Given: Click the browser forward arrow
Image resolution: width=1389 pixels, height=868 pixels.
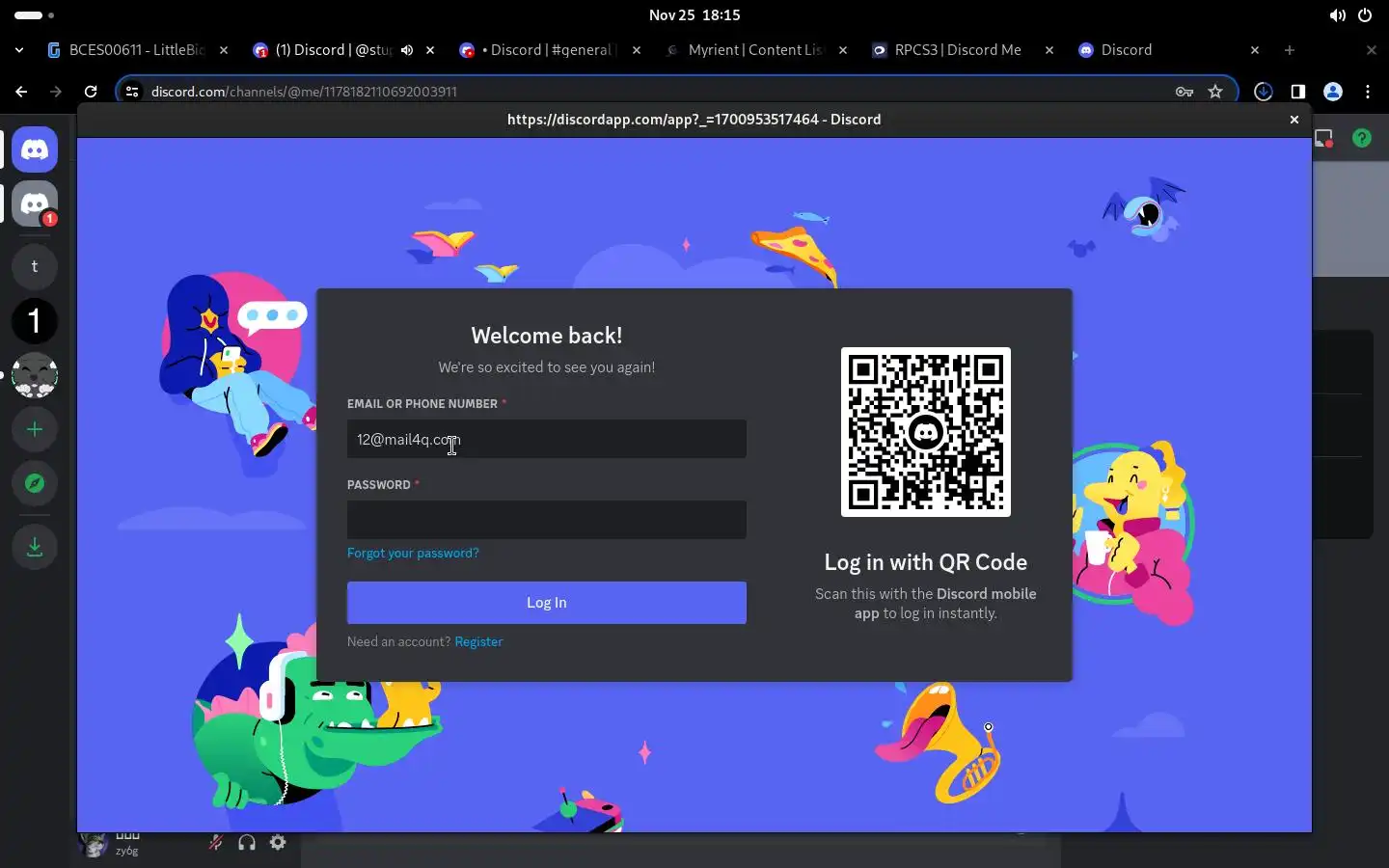Looking at the screenshot, I should click(x=56, y=92).
